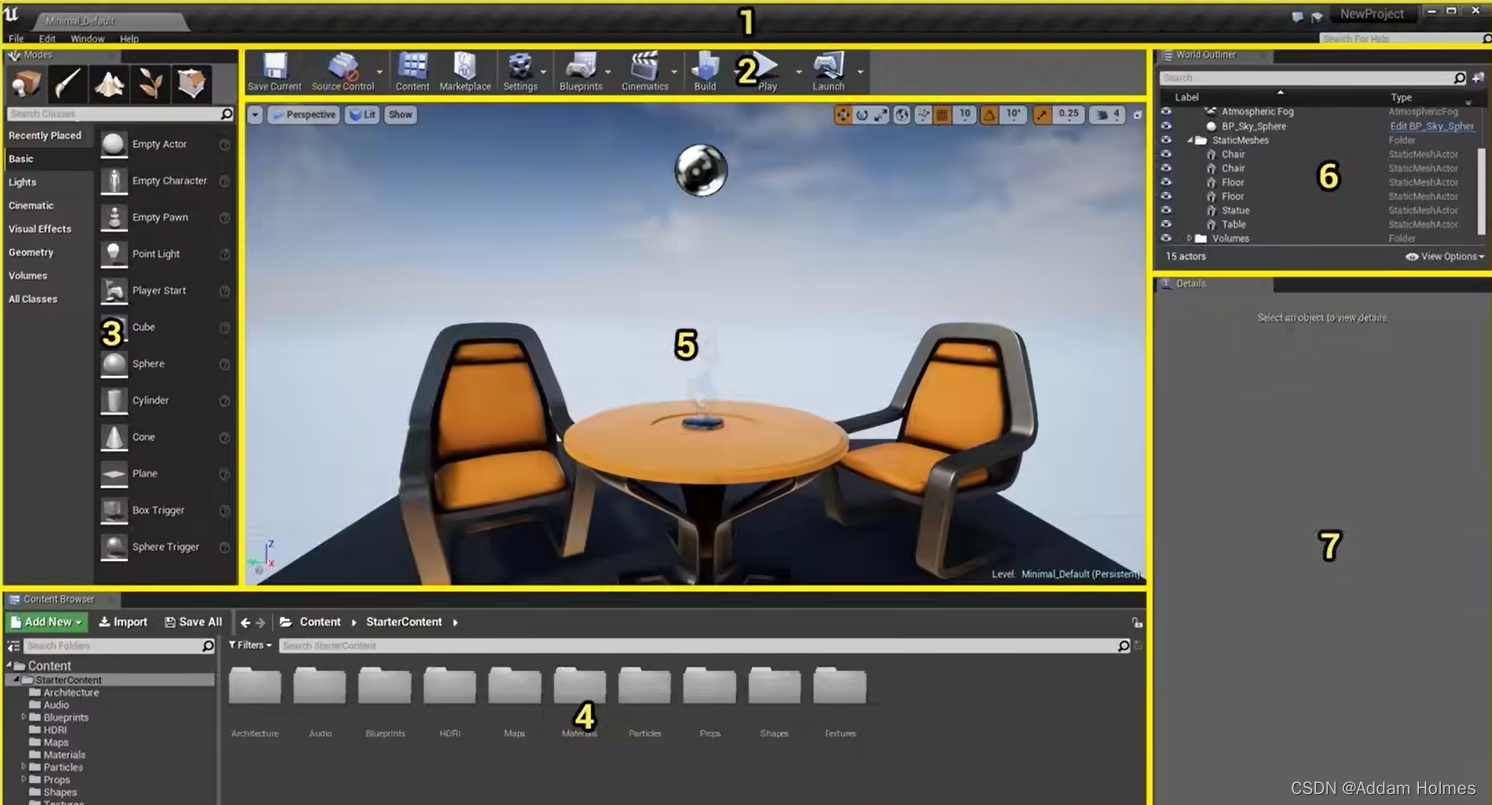Expand the Volumes folder in World Outliner
This screenshot has width=1492, height=805.
pyautogui.click(x=1189, y=238)
